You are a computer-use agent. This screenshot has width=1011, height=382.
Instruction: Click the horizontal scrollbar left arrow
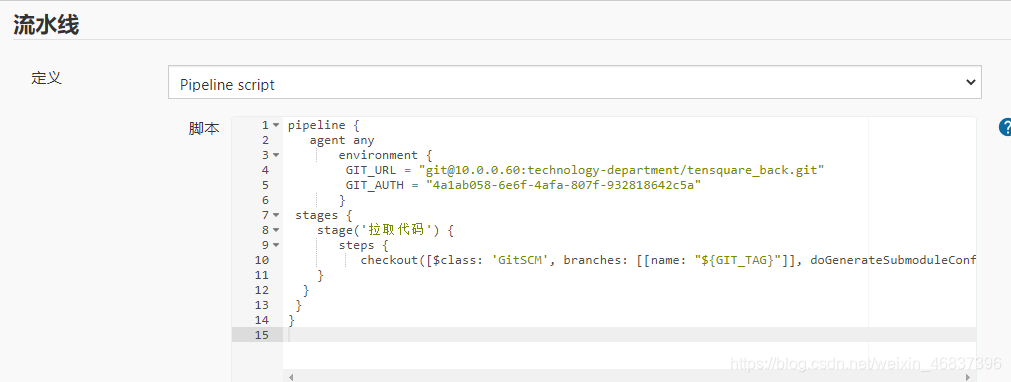[x=290, y=377]
